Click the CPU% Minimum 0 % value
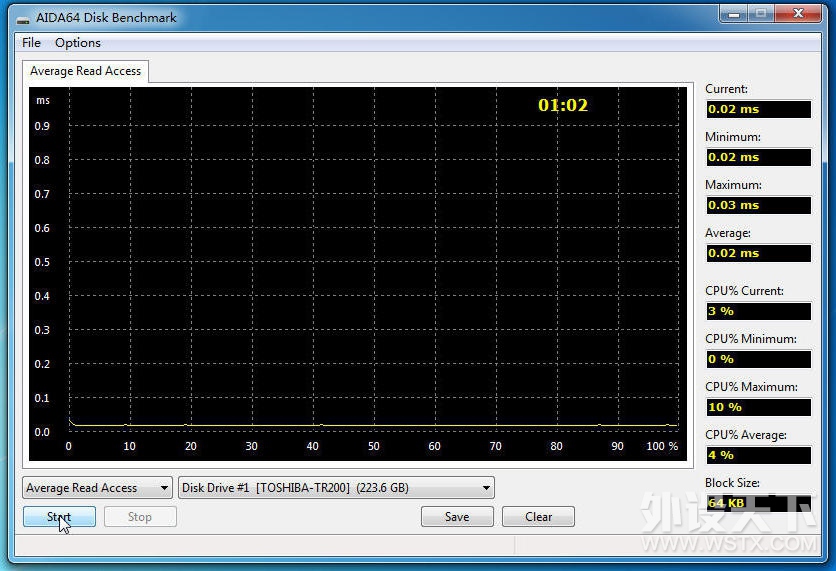Screen dimensions: 836x571 click(758, 359)
